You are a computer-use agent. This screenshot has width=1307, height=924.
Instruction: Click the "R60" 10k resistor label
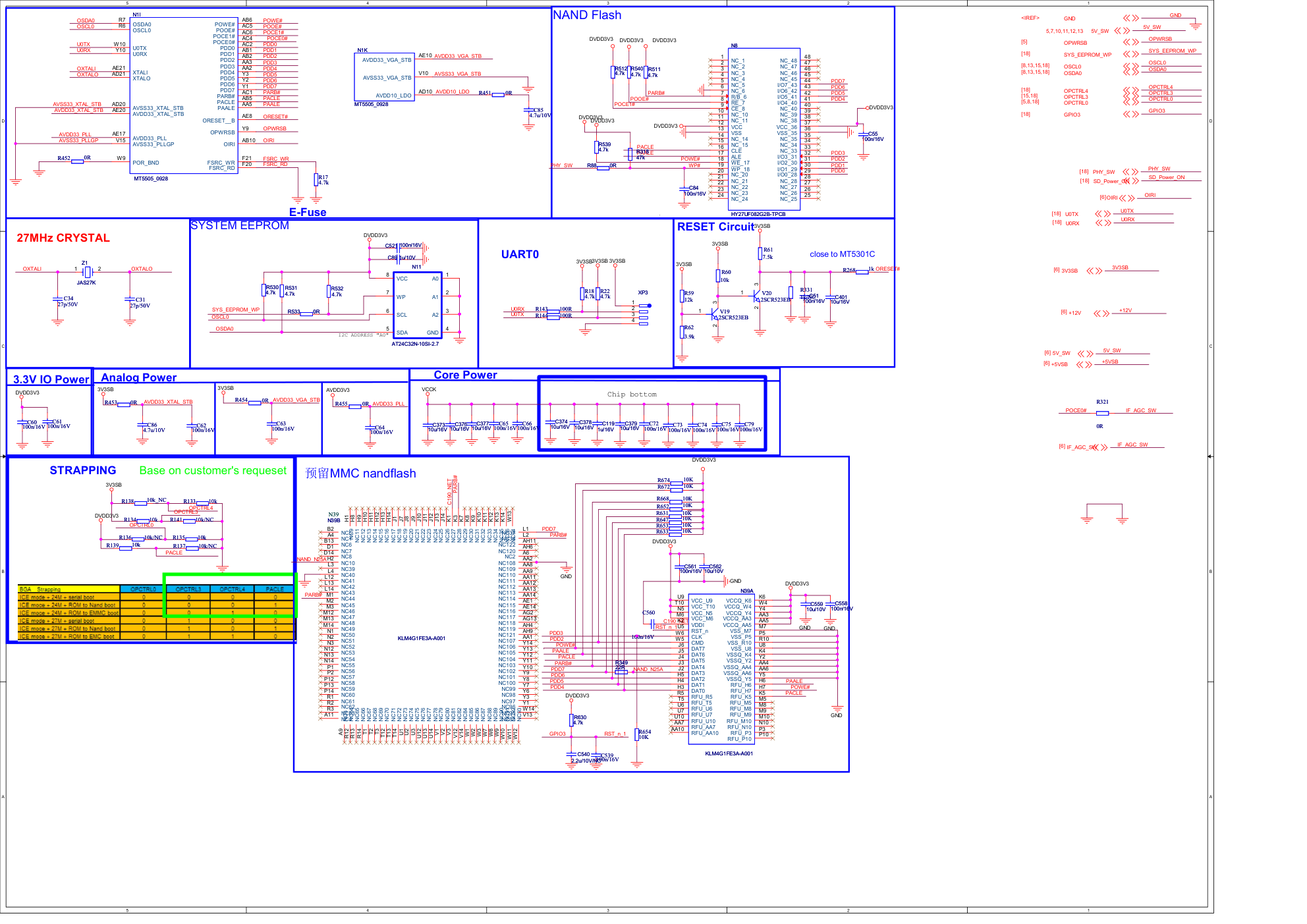[x=725, y=272]
